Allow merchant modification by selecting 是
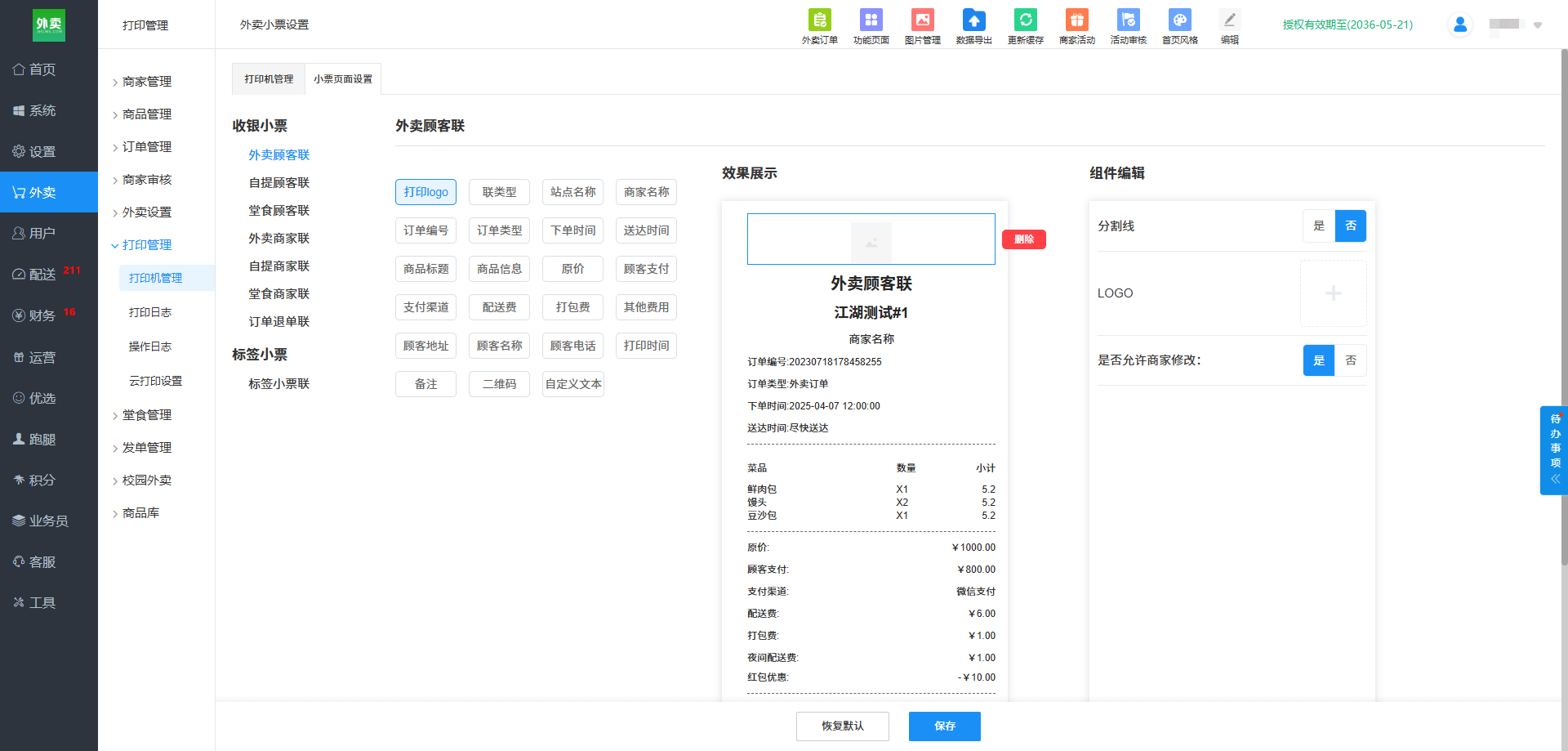The image size is (1568, 751). (1319, 360)
